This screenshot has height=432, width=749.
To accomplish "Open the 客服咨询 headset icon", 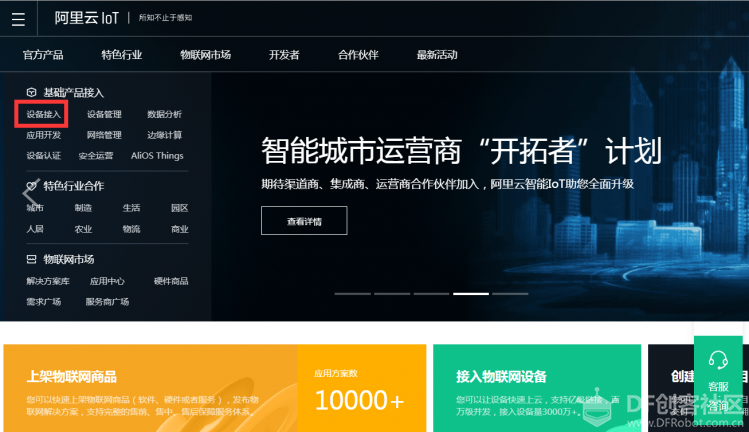I will [x=718, y=359].
